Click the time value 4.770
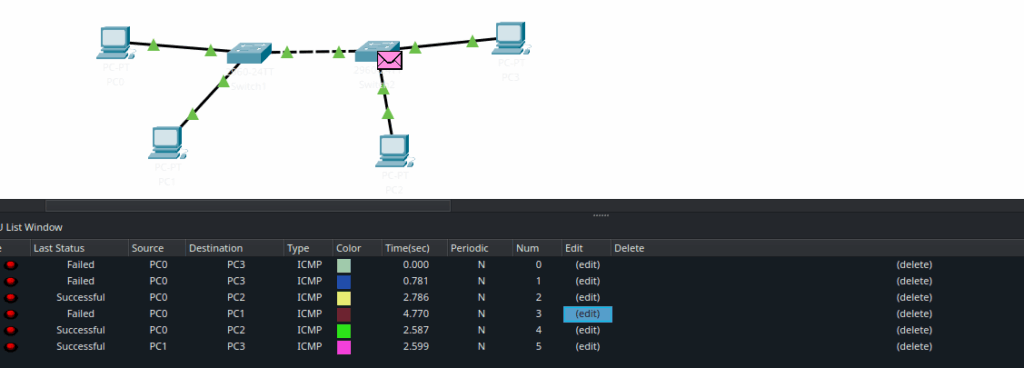The width and height of the screenshot is (1024, 368). [x=416, y=314]
